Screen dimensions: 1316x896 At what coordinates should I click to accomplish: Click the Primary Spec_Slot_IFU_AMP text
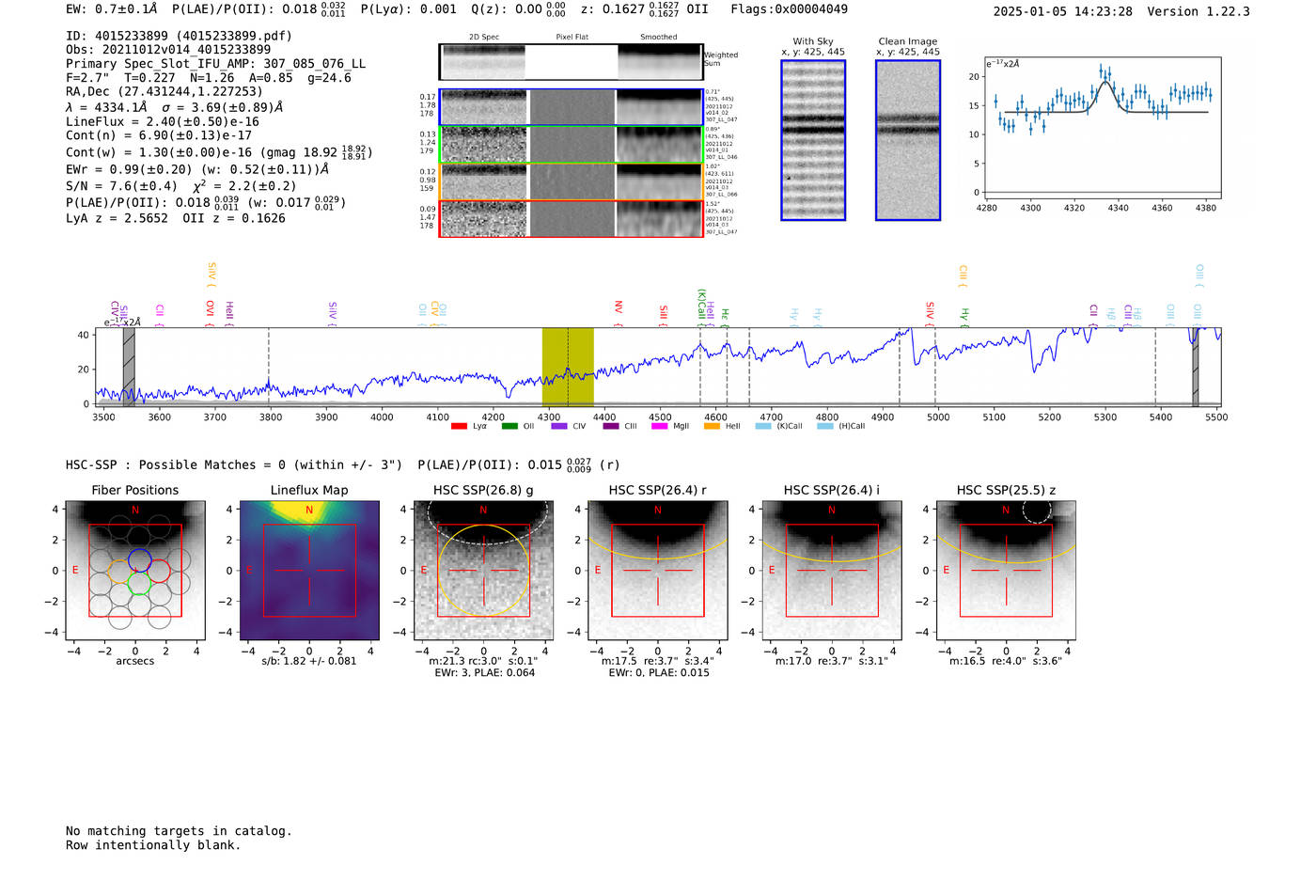tap(216, 64)
